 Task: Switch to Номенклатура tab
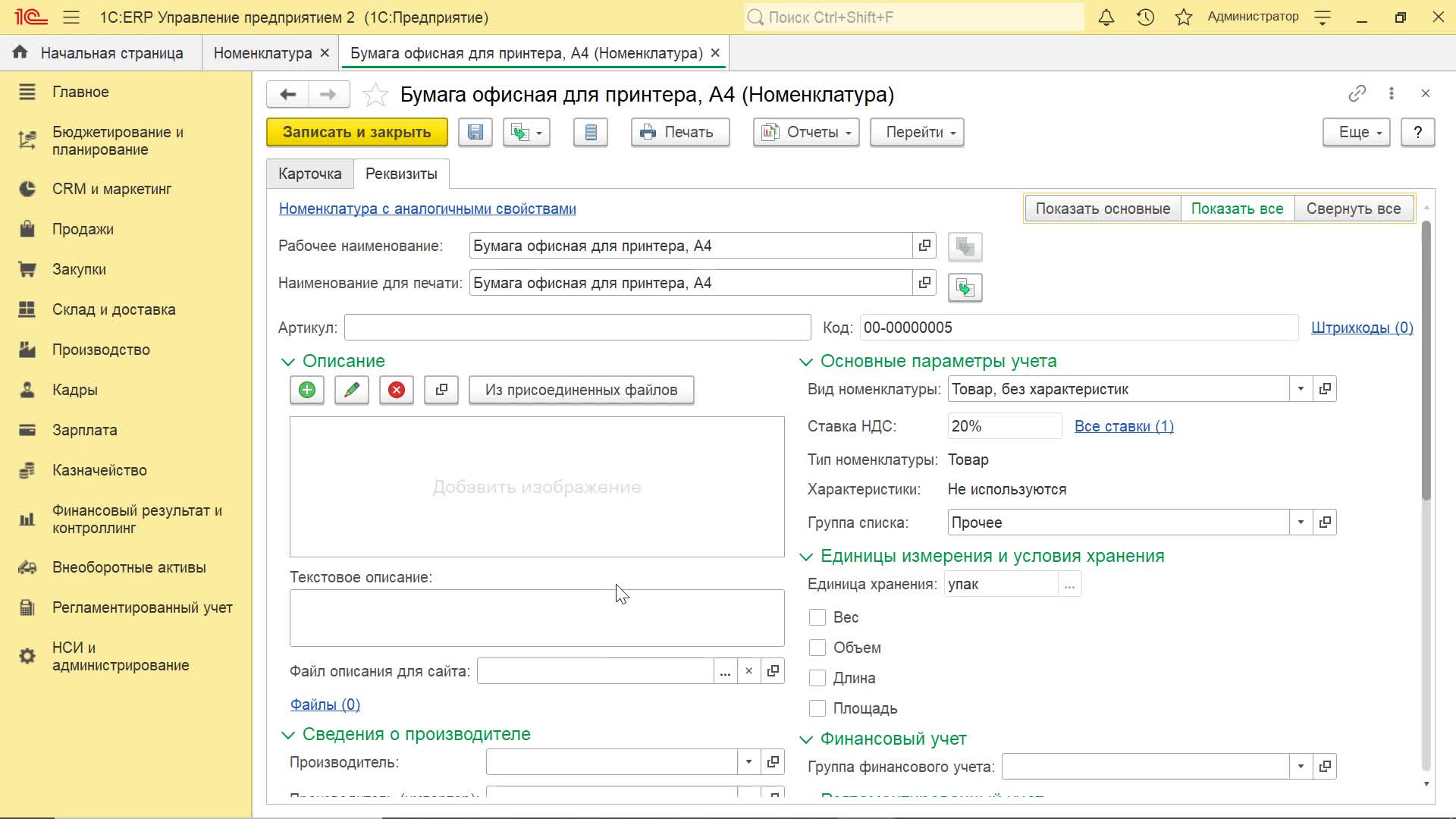262,53
